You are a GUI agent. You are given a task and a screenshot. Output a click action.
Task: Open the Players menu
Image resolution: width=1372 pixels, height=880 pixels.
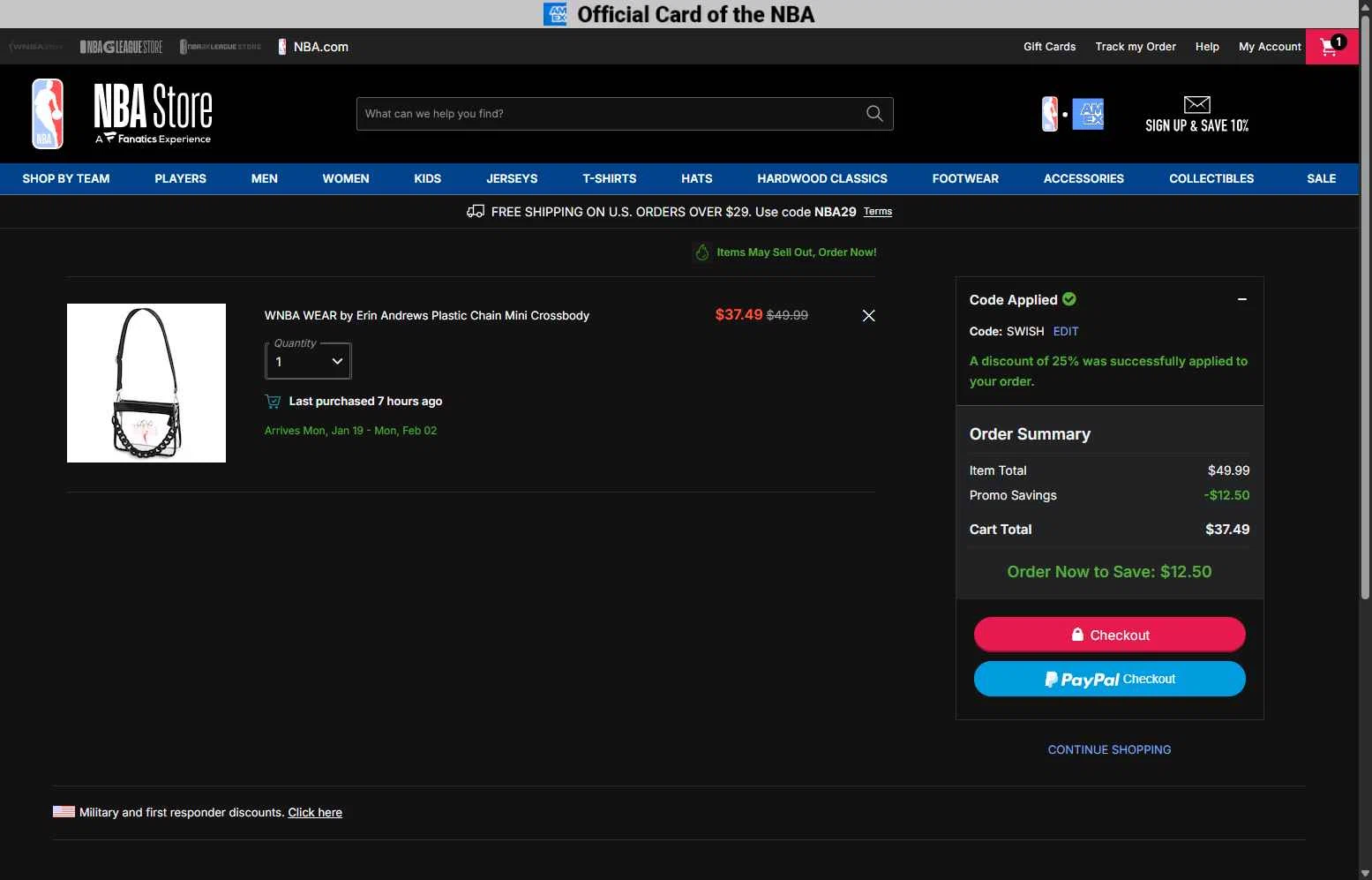[x=181, y=178]
